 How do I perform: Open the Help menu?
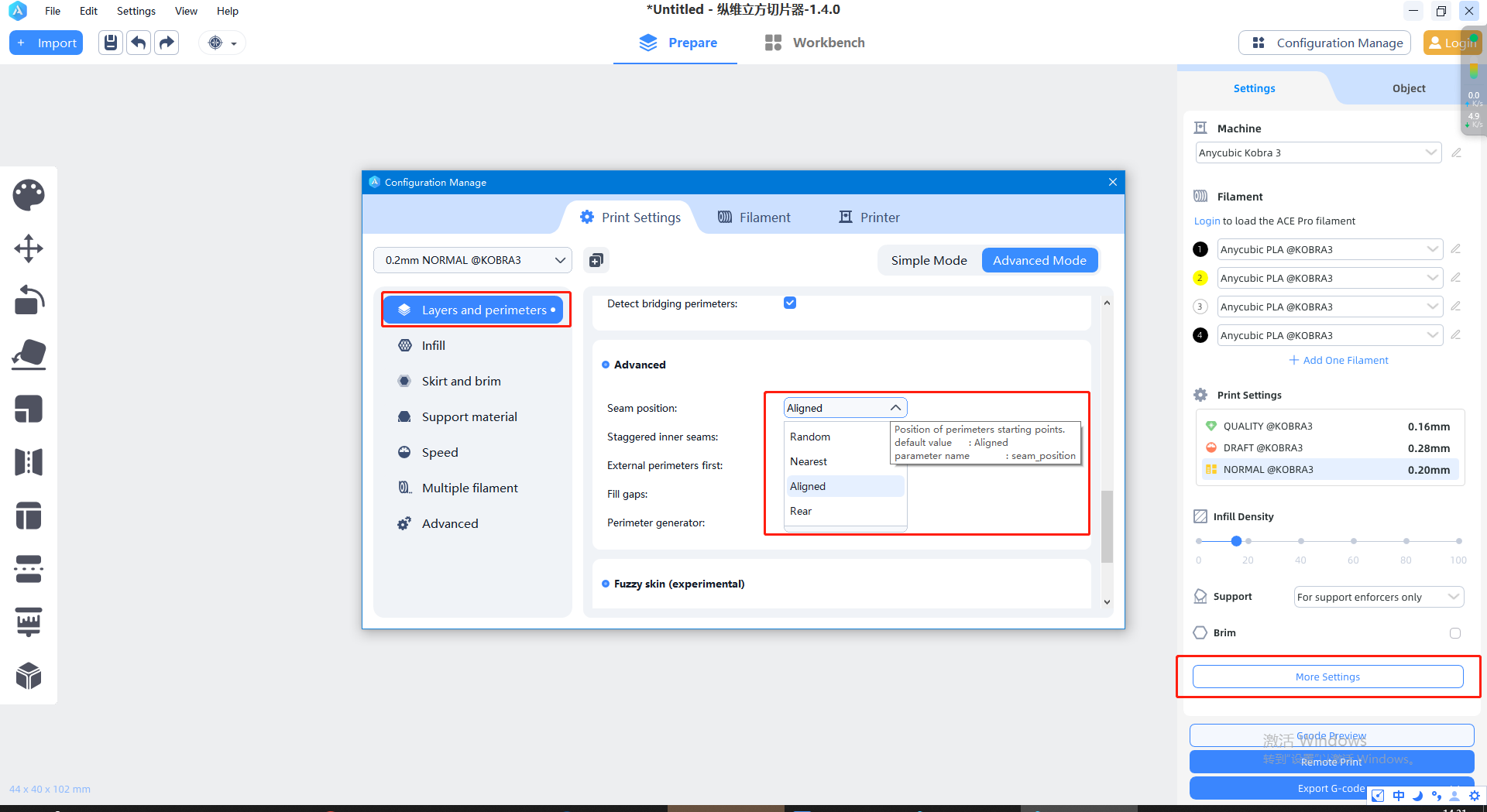[x=228, y=11]
